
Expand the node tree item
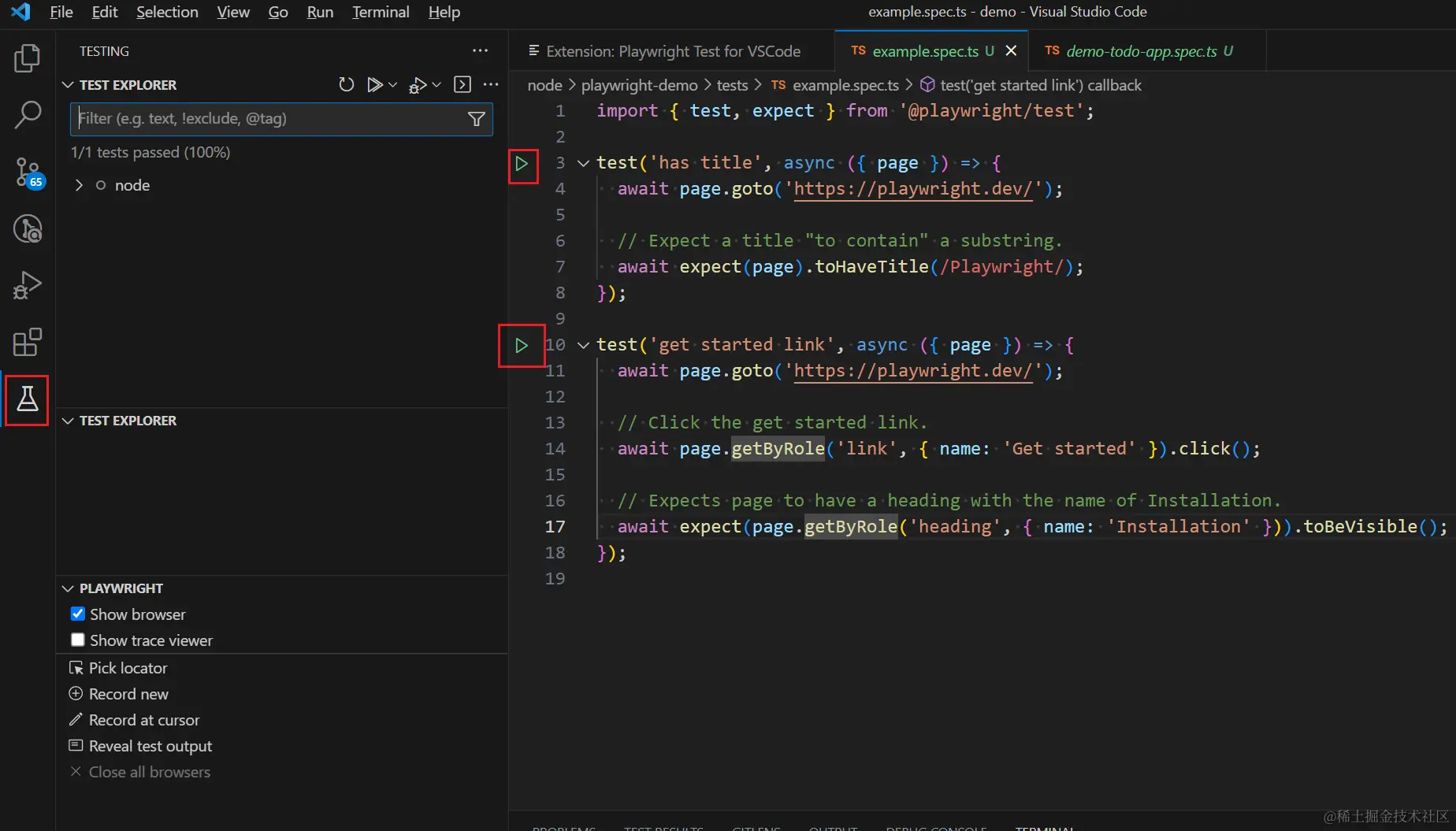pyautogui.click(x=79, y=185)
